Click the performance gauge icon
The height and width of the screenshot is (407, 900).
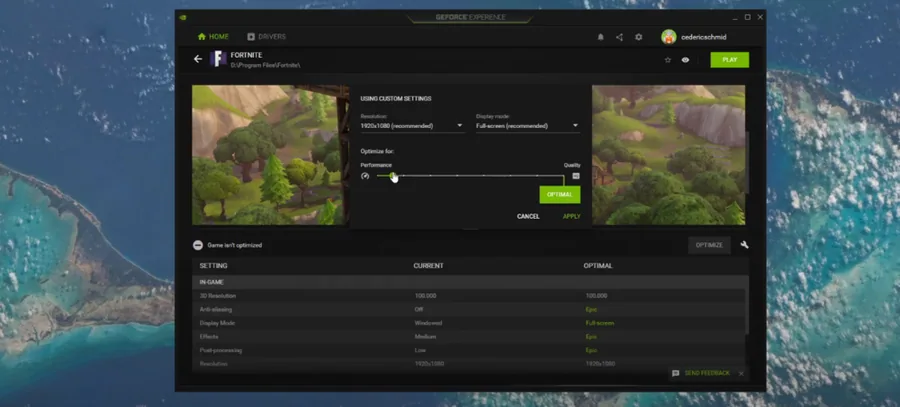click(365, 176)
